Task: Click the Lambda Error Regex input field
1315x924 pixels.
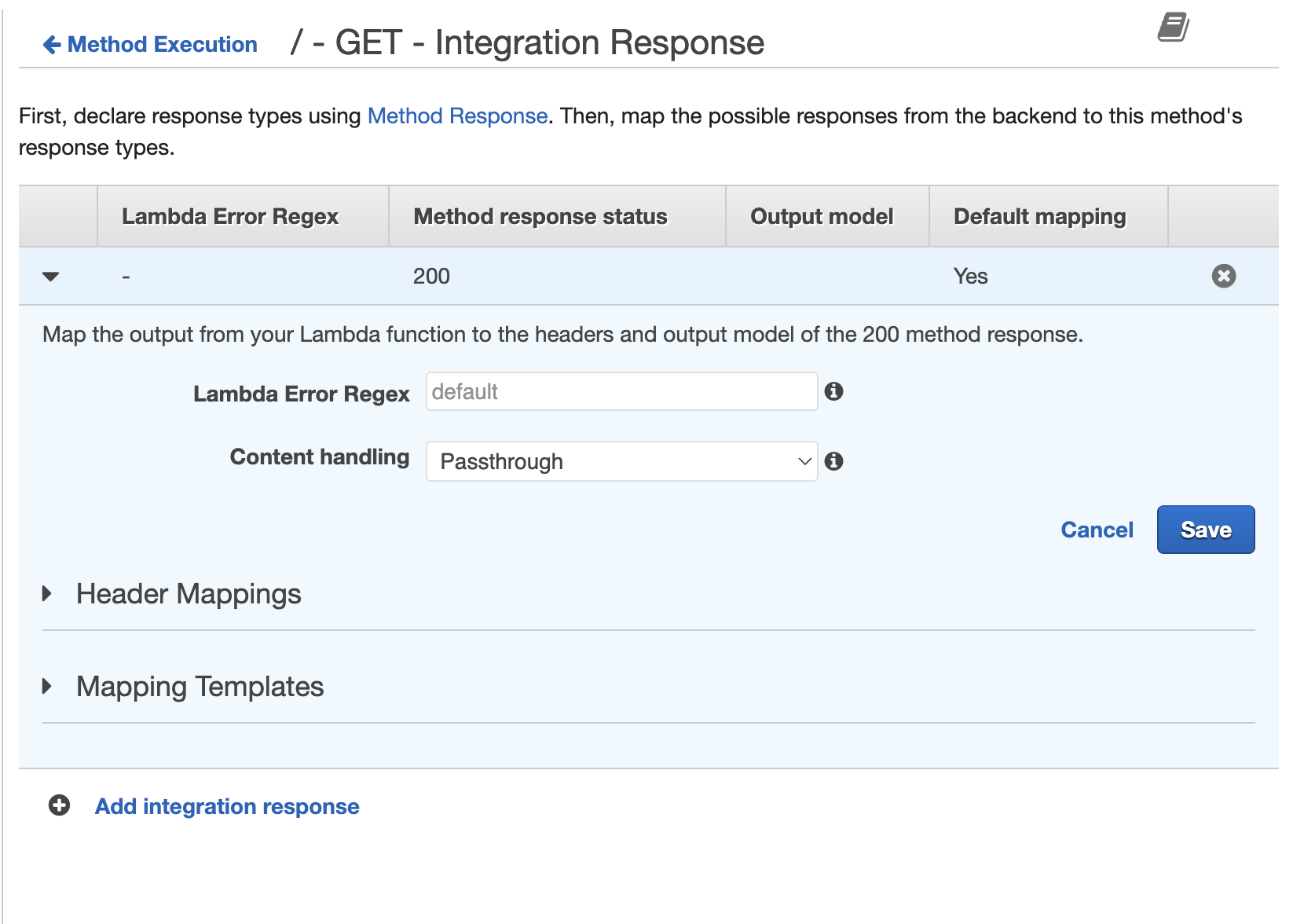Action: (x=621, y=391)
